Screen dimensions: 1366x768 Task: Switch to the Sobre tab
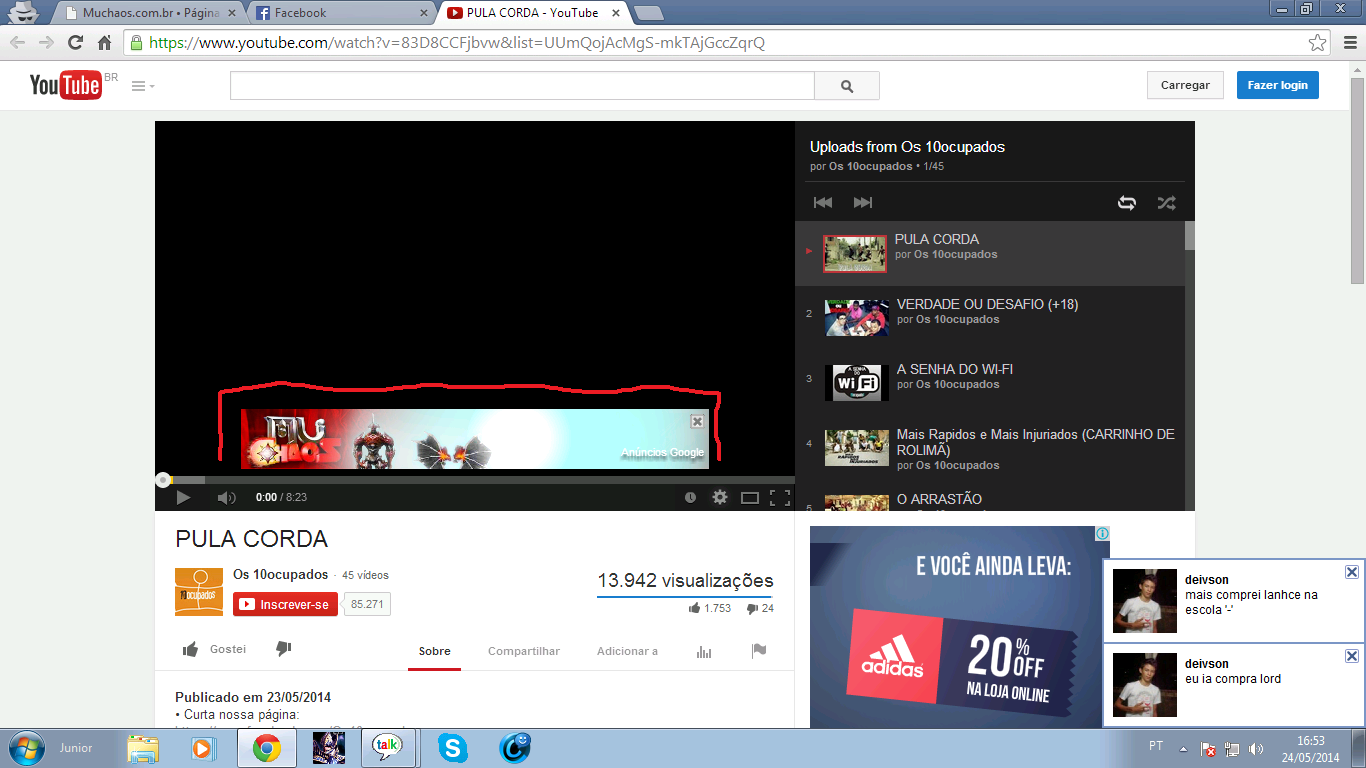(x=434, y=651)
